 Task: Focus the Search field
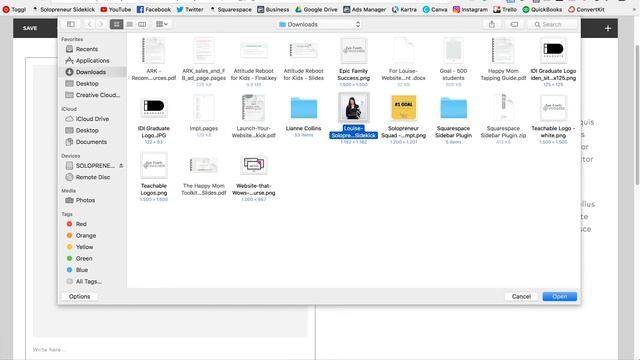[553, 24]
